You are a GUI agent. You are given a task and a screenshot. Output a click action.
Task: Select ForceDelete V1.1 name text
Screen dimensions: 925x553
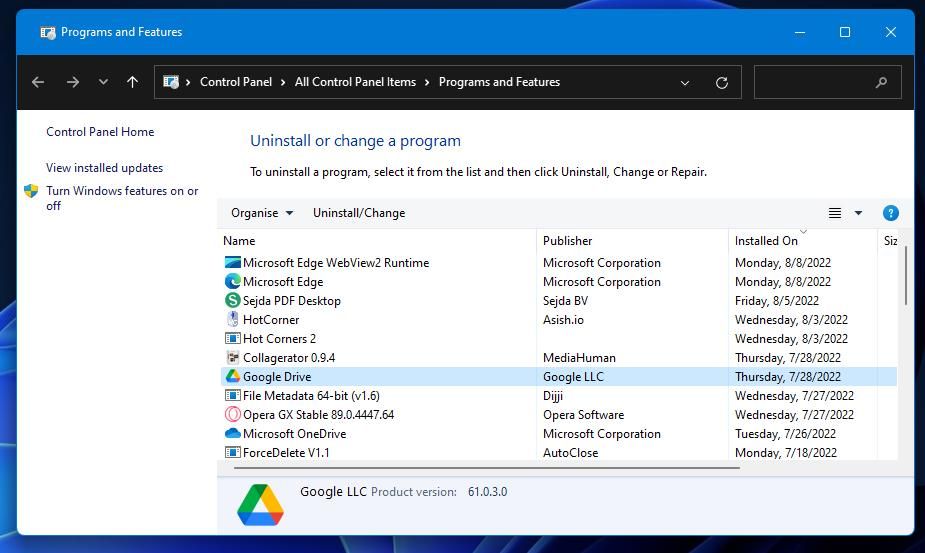[x=286, y=453]
